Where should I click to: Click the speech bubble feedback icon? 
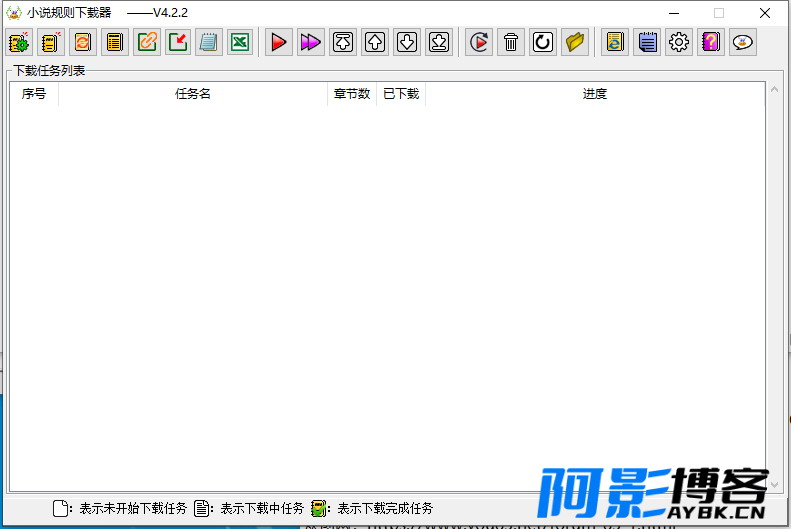coord(743,42)
